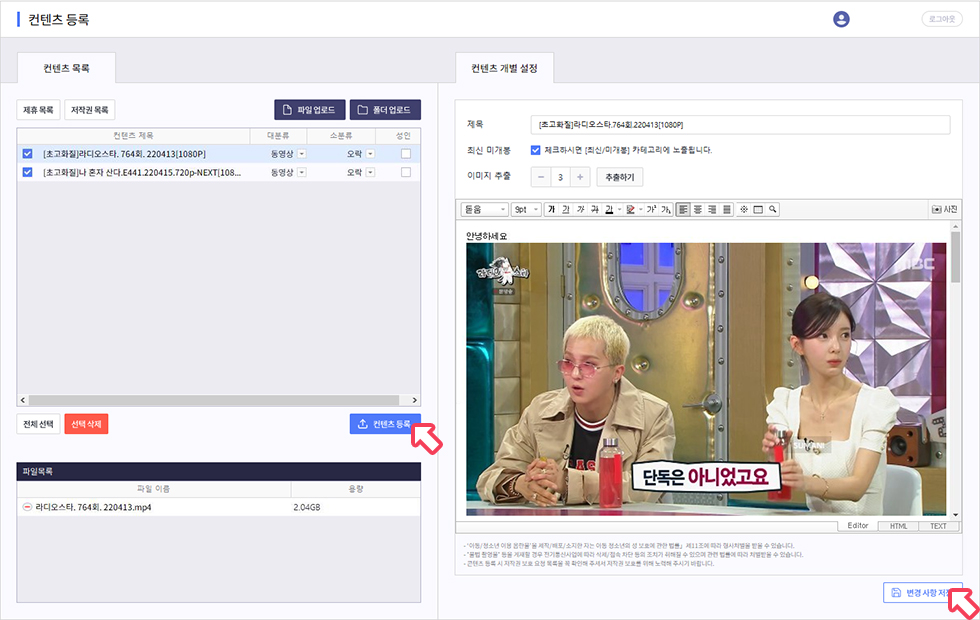Insert a photo with the 사진 button
980x620 pixels.
(x=944, y=209)
